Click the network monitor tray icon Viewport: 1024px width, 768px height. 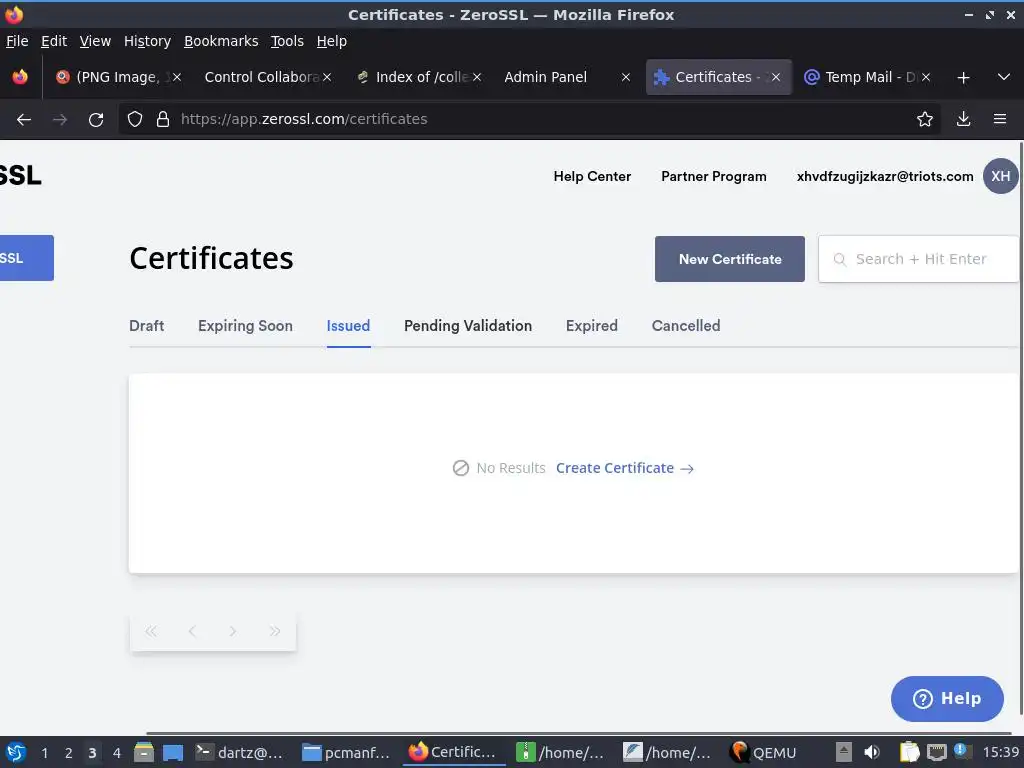click(937, 752)
